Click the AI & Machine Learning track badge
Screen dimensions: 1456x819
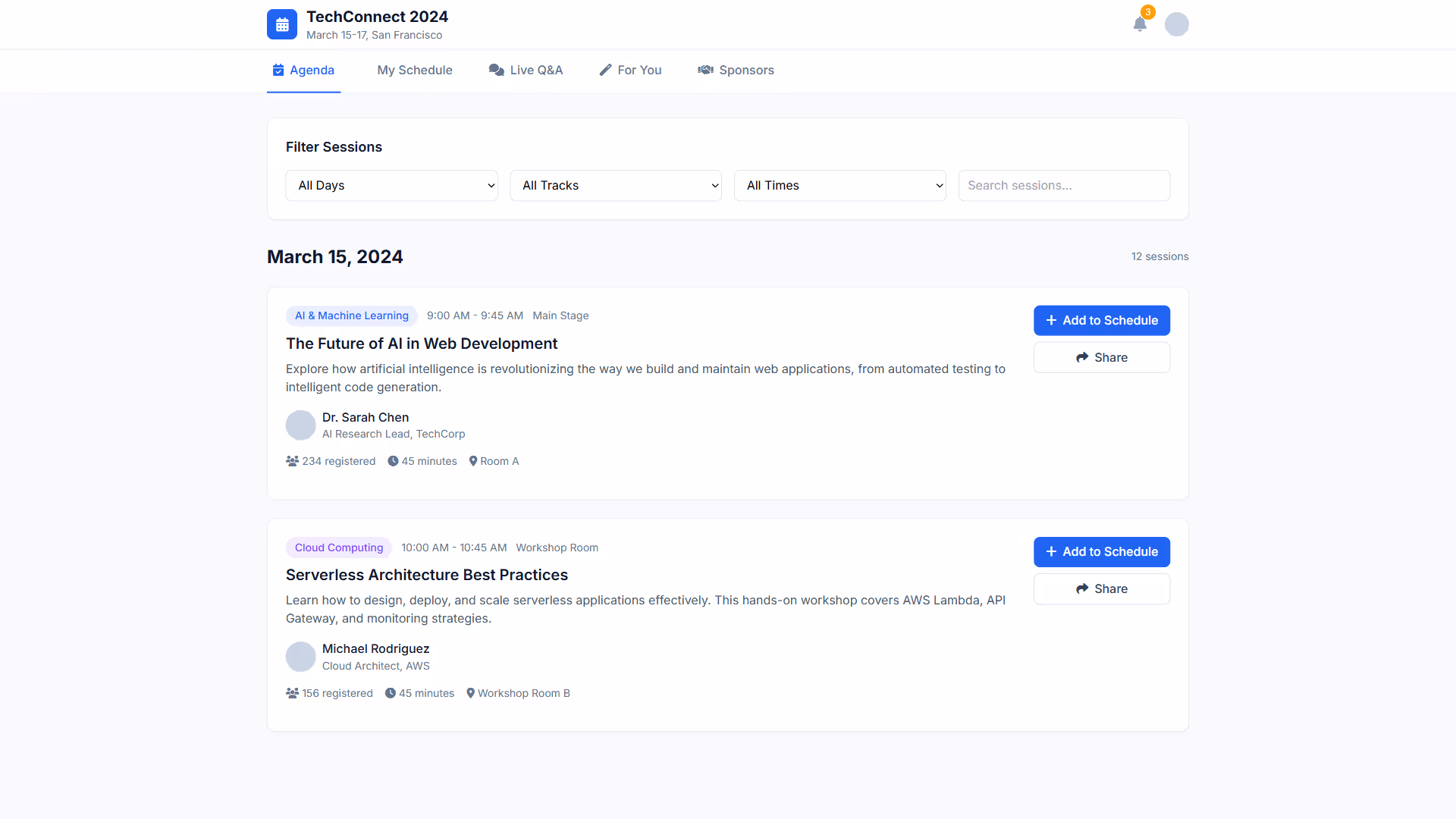(x=351, y=315)
